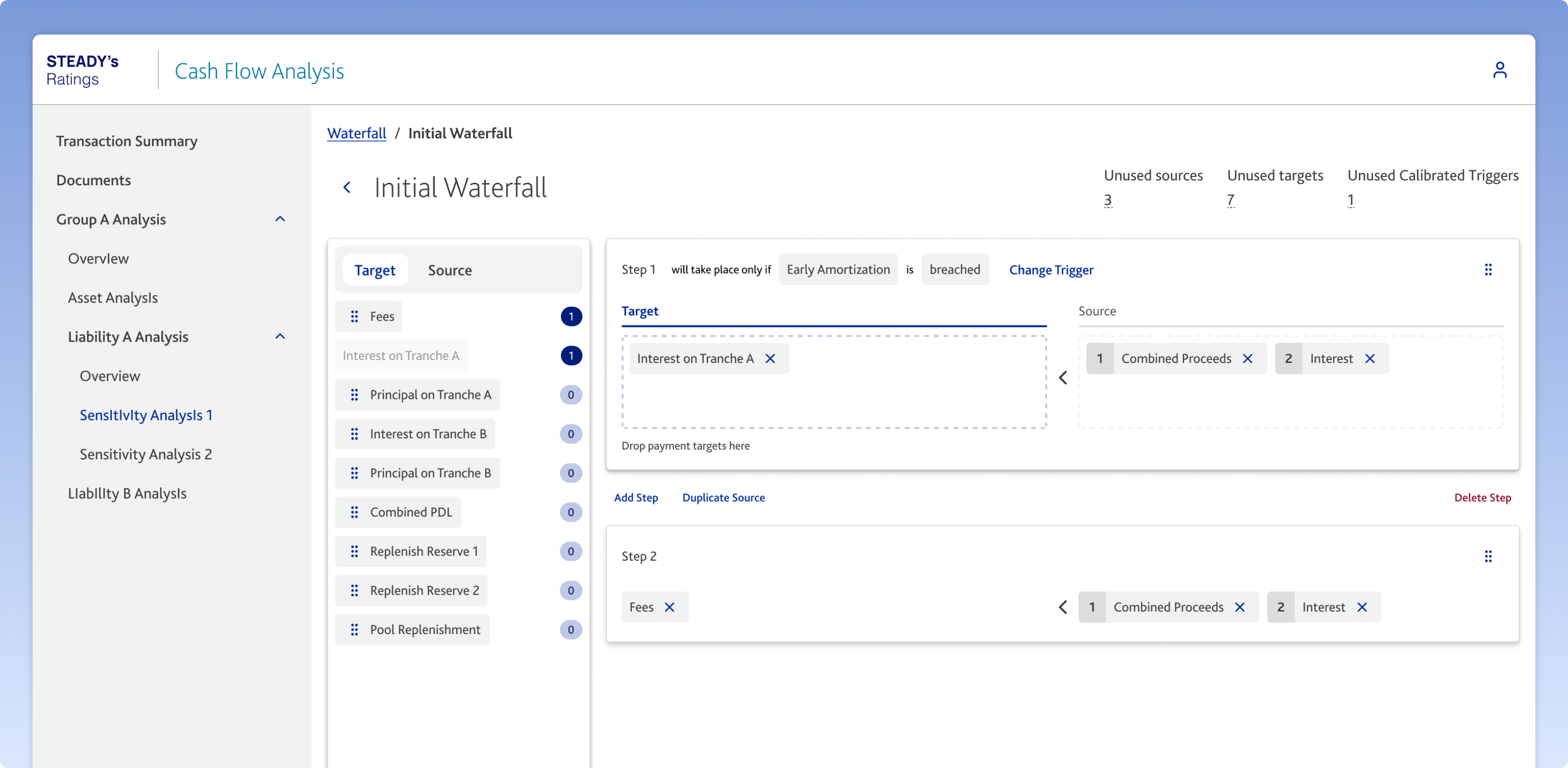This screenshot has width=1568, height=768.
Task: Grab drag handle on Principal on Tranche A
Action: tap(354, 395)
